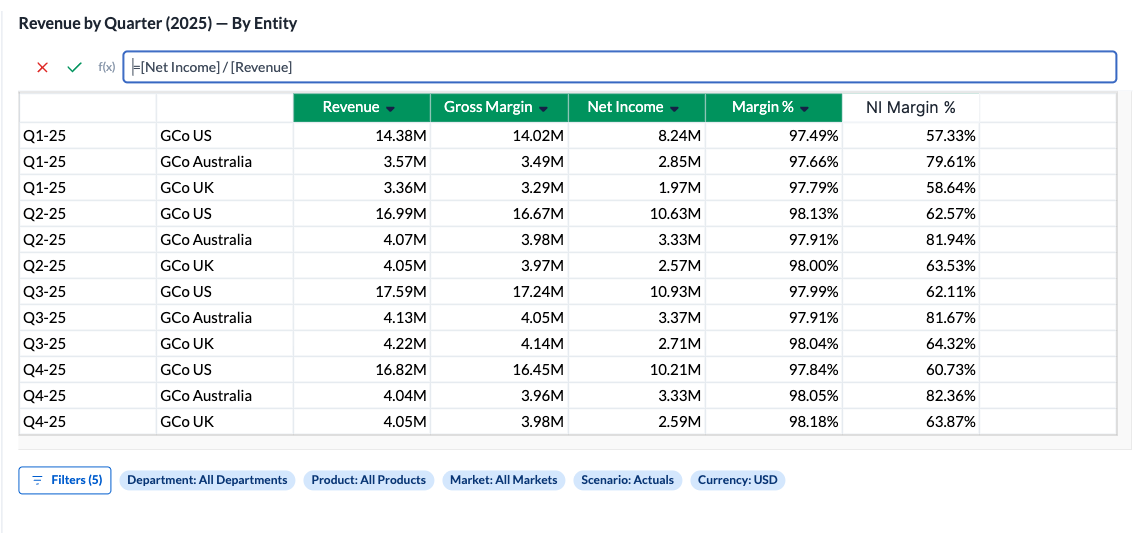The height and width of the screenshot is (533, 1144).
Task: Open Gross Margin column dropdown arrow
Action: click(x=543, y=108)
